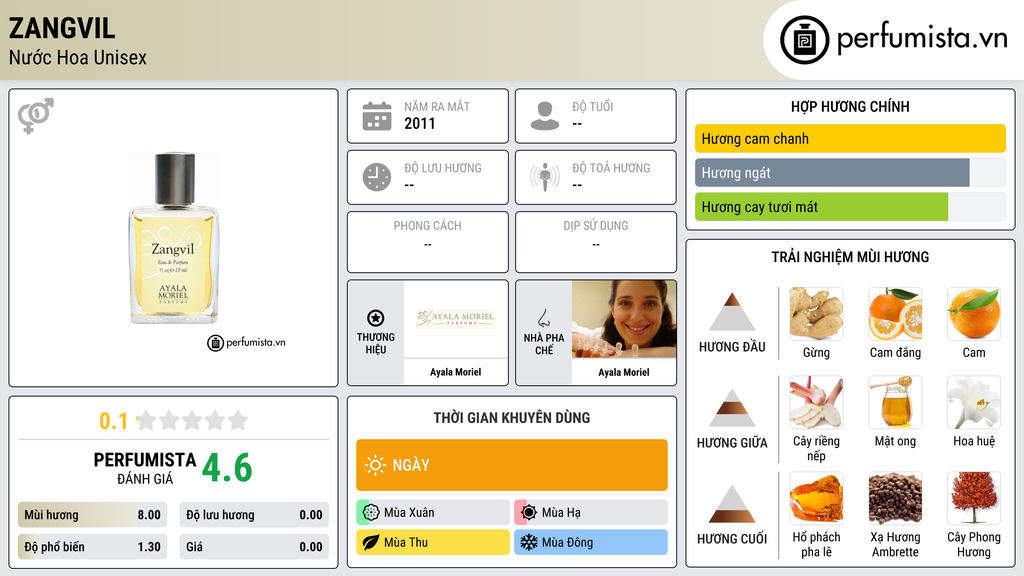Click the Hương cuối pyramid icon
The height and width of the screenshot is (576, 1024).
click(x=732, y=504)
